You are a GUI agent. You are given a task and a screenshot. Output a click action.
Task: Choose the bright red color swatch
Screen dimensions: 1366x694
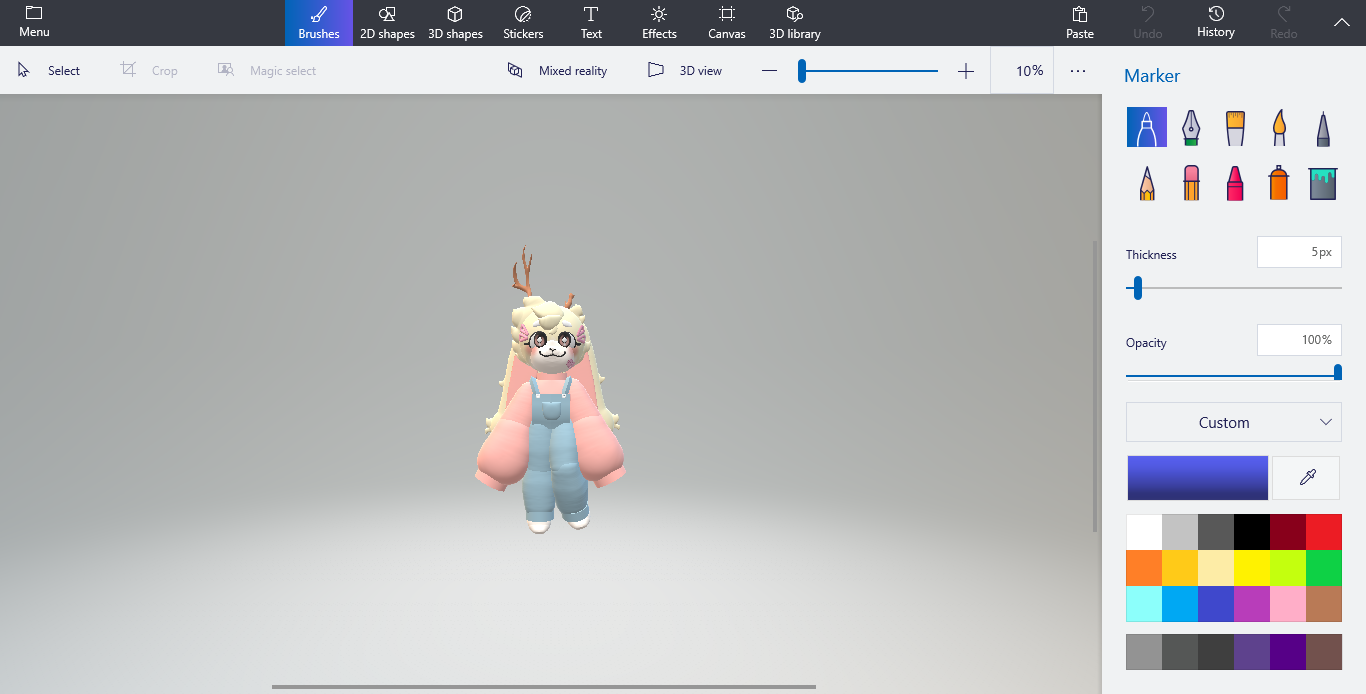coord(1324,532)
